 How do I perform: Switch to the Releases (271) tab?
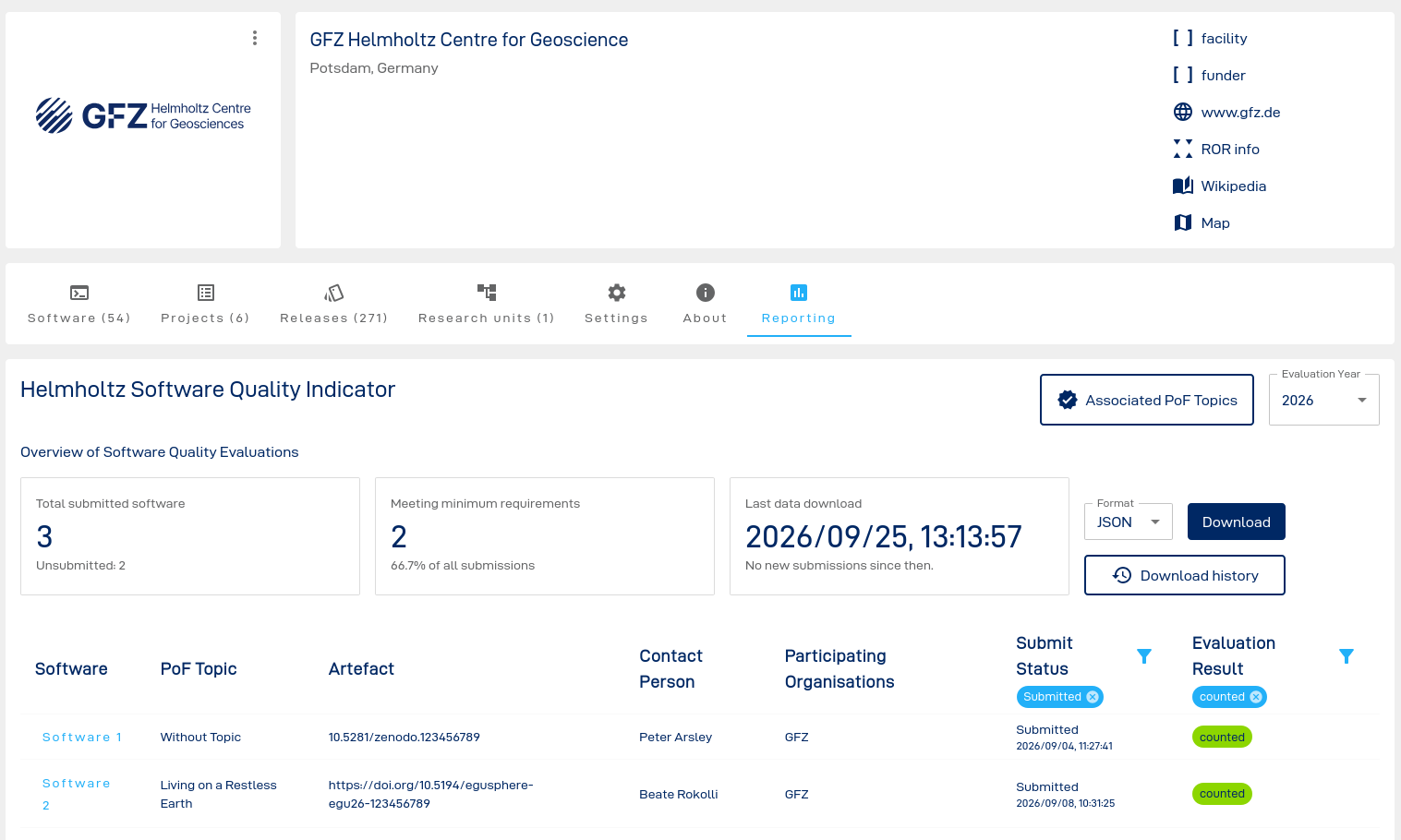coord(334,305)
